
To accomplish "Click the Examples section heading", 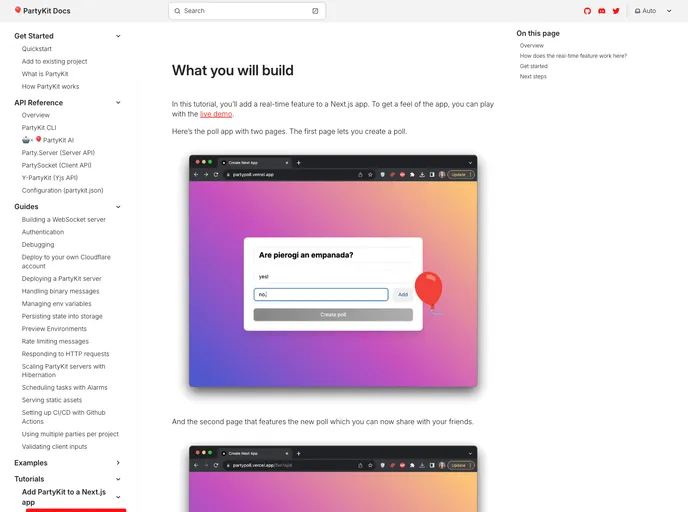I will 31,463.
